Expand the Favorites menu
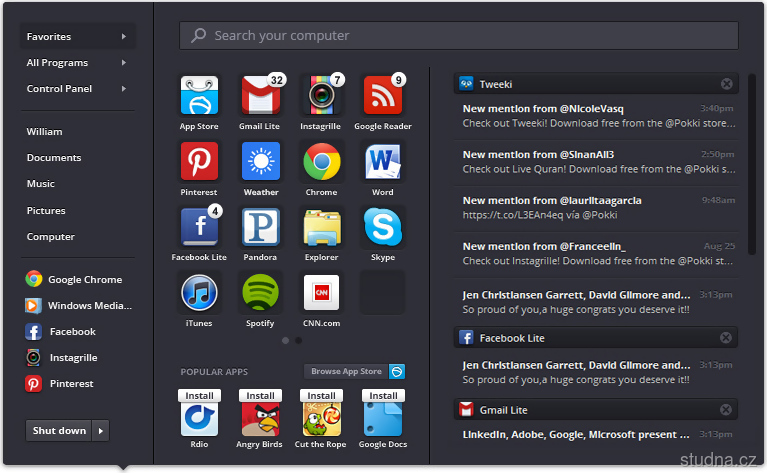 tap(78, 37)
